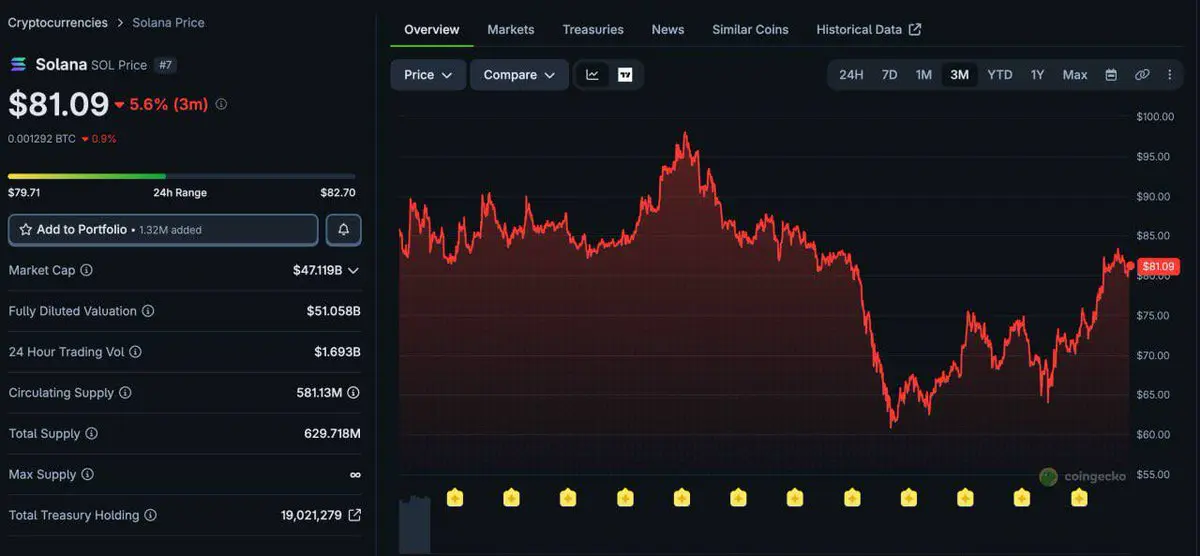The width and height of the screenshot is (1200, 556).
Task: Switch to line chart view icon
Action: point(592,75)
